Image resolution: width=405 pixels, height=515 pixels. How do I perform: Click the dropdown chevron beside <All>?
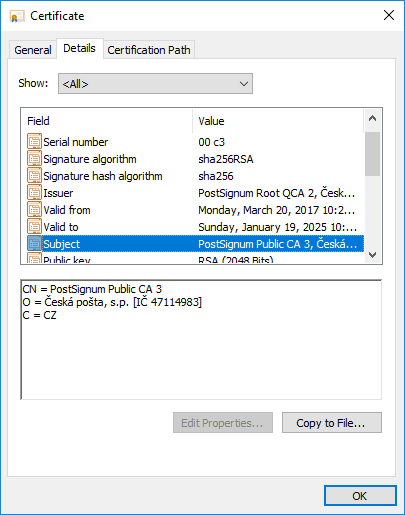click(x=244, y=84)
